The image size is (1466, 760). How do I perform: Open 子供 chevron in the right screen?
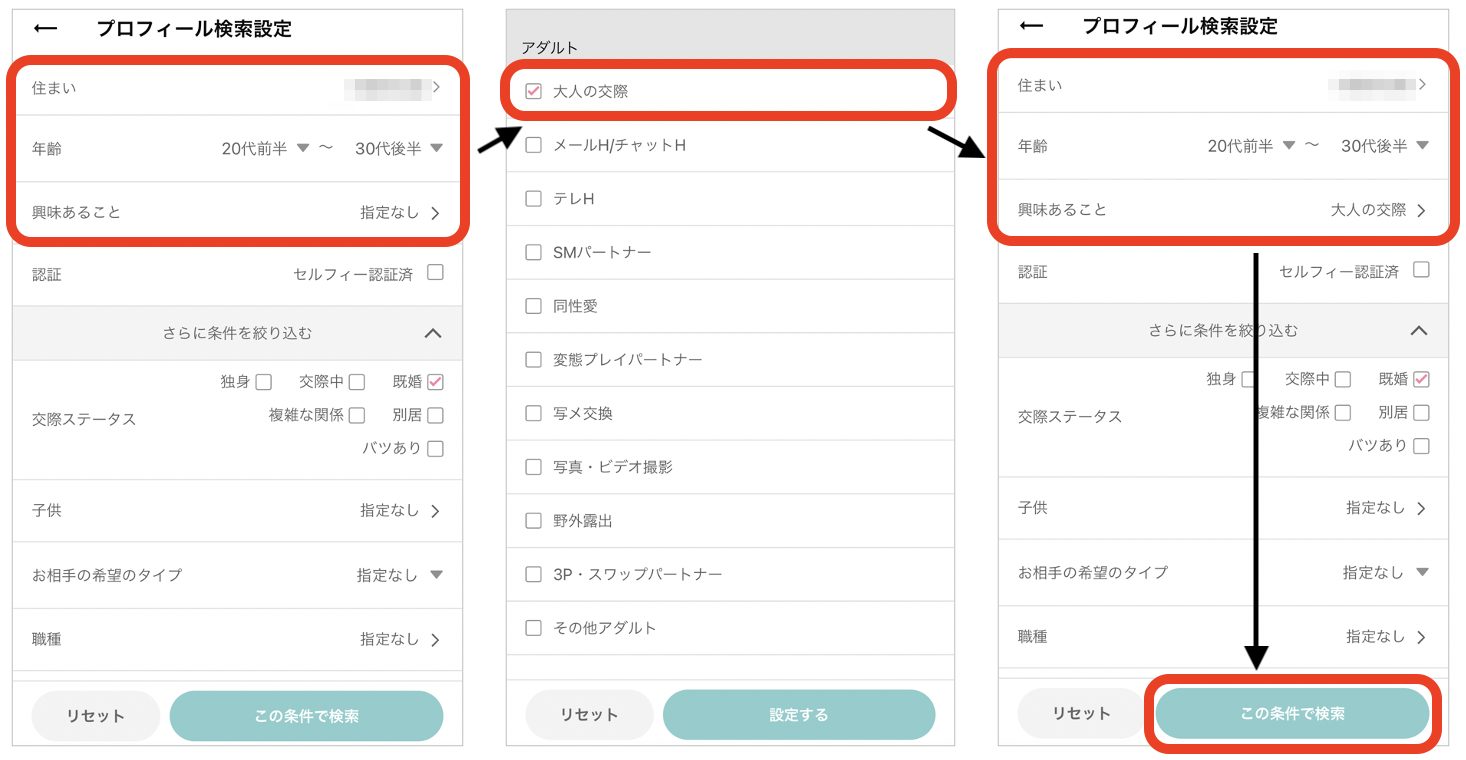[x=1421, y=508]
